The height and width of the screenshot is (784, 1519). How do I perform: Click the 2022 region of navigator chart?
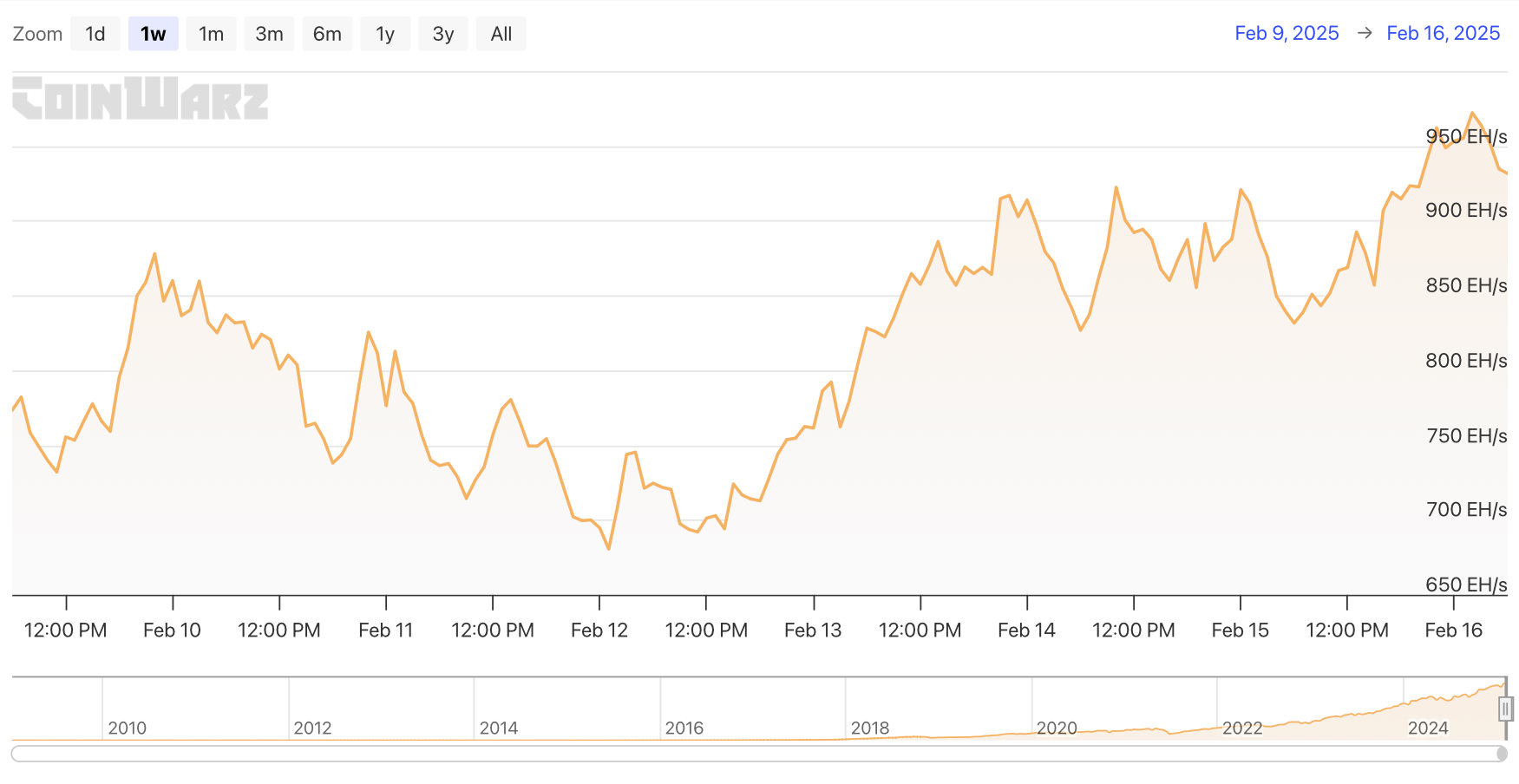[1241, 727]
